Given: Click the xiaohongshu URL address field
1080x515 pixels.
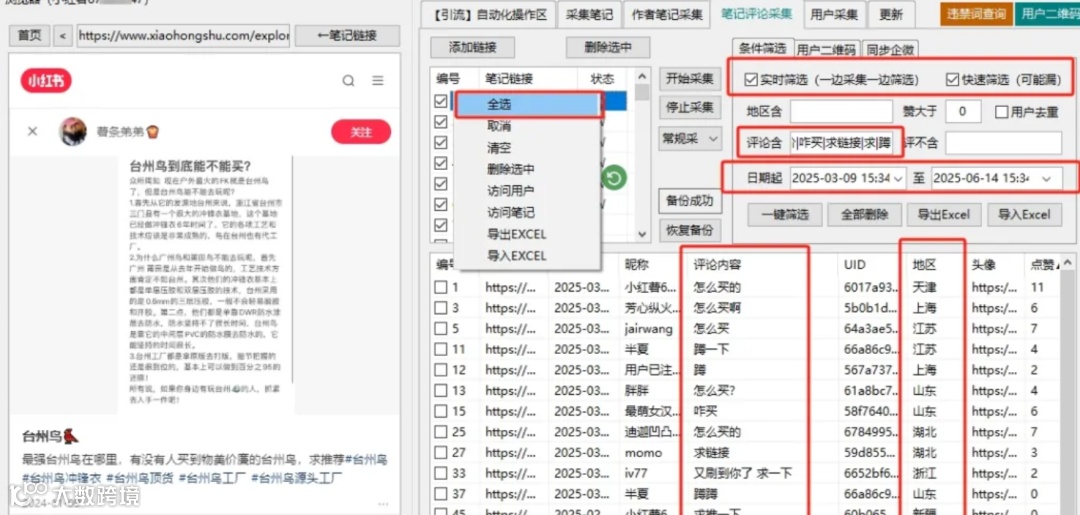Looking at the screenshot, I should pos(183,36).
